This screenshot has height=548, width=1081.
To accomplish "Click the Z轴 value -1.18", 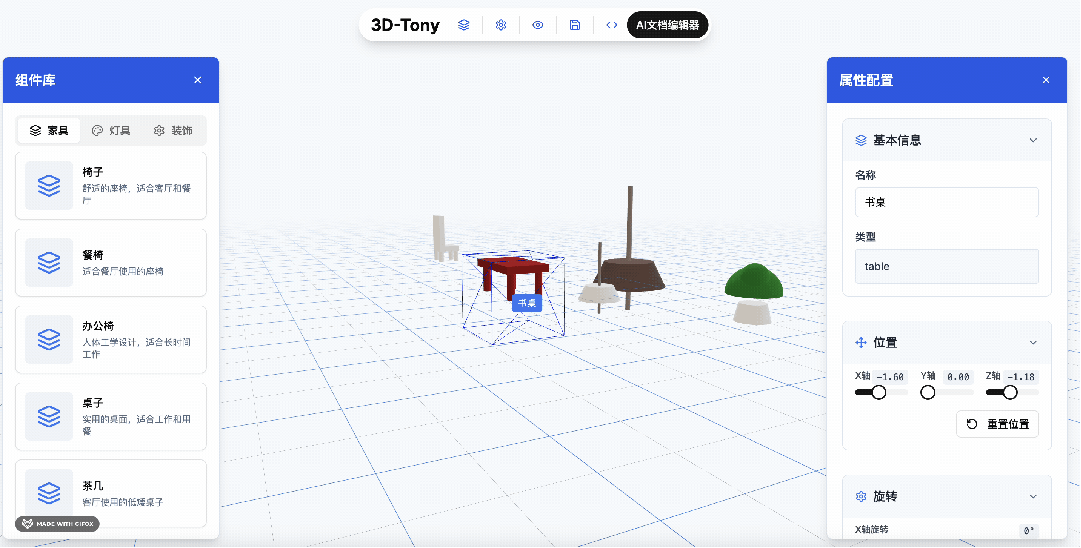I will click(1022, 377).
